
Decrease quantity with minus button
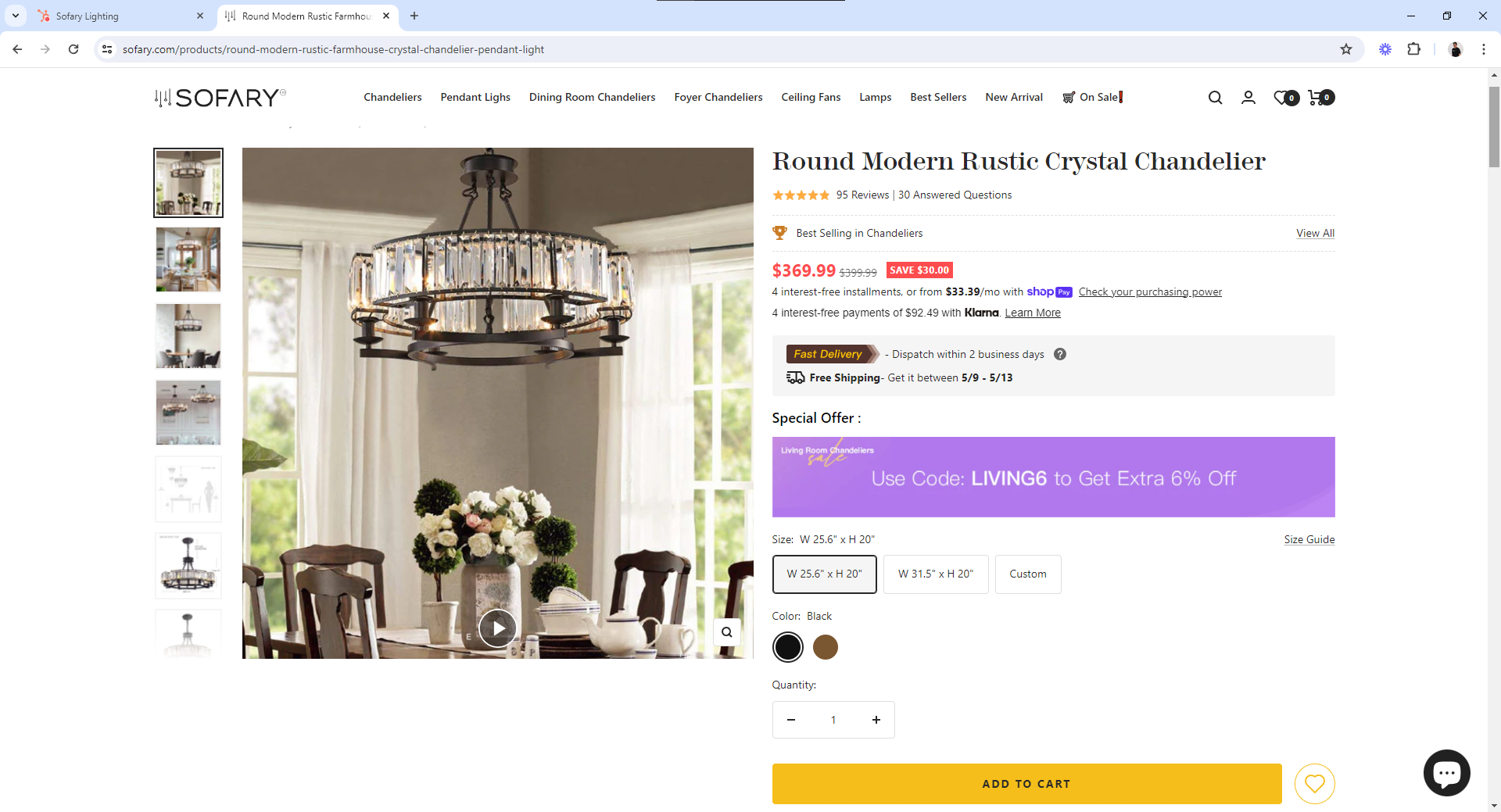pos(791,720)
